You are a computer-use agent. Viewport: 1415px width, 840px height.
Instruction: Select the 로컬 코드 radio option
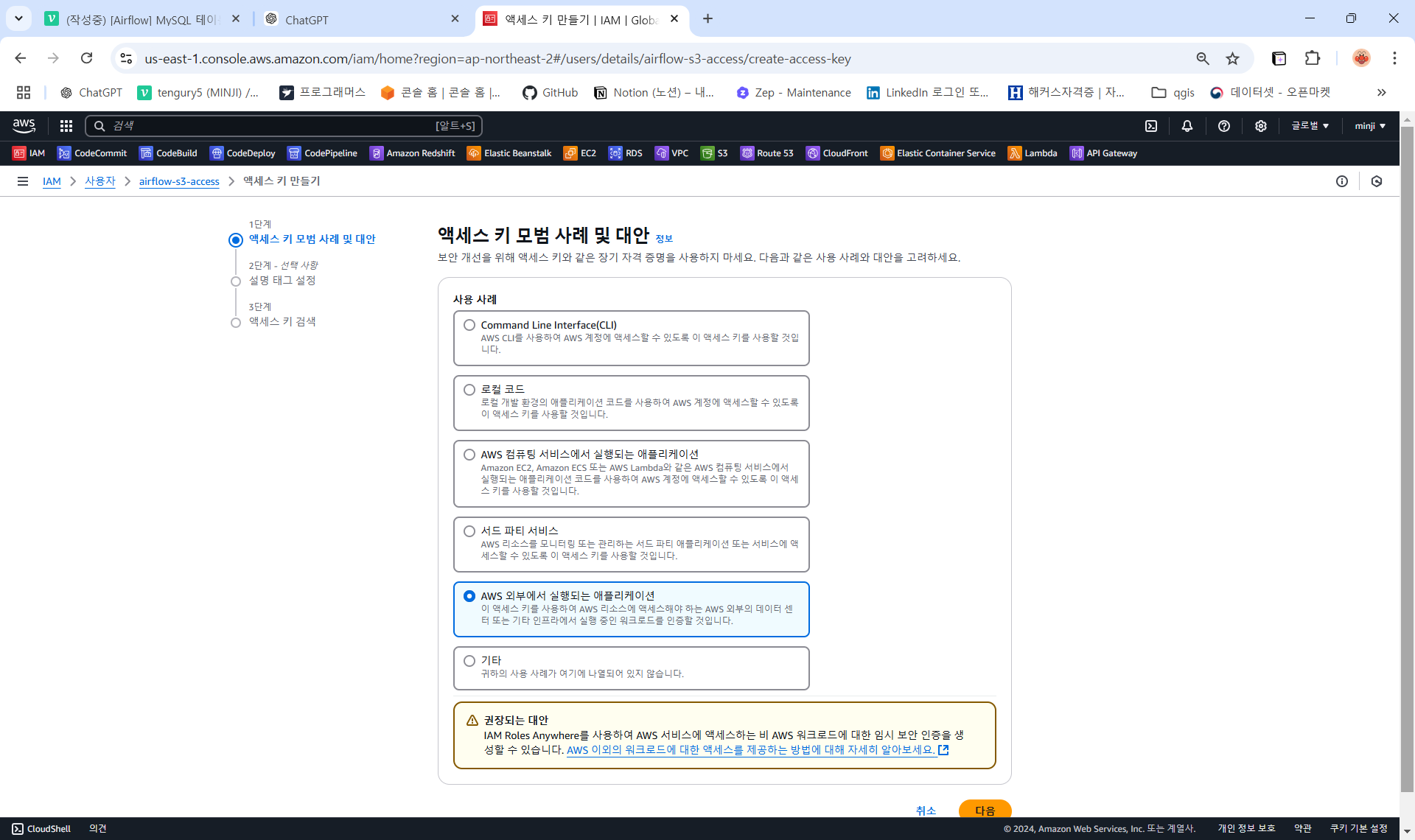pyautogui.click(x=469, y=390)
